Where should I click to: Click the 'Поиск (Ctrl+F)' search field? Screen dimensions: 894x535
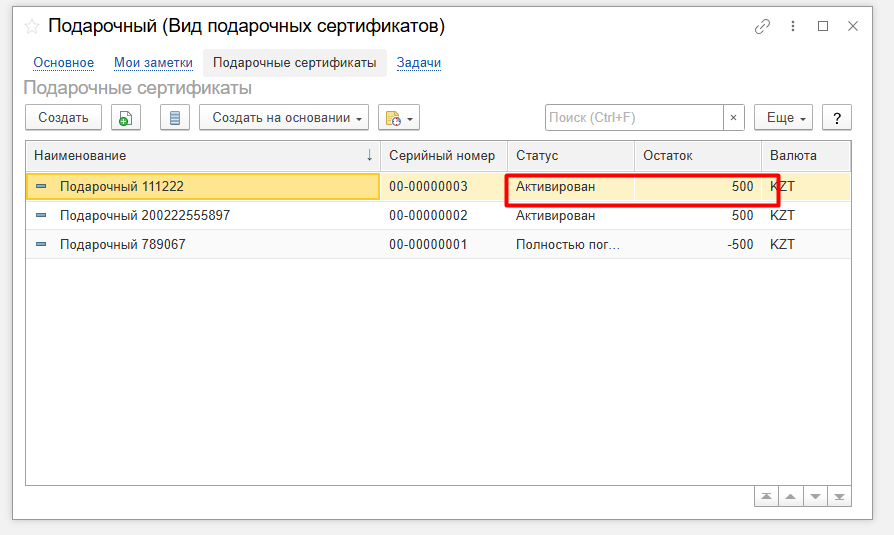(633, 118)
